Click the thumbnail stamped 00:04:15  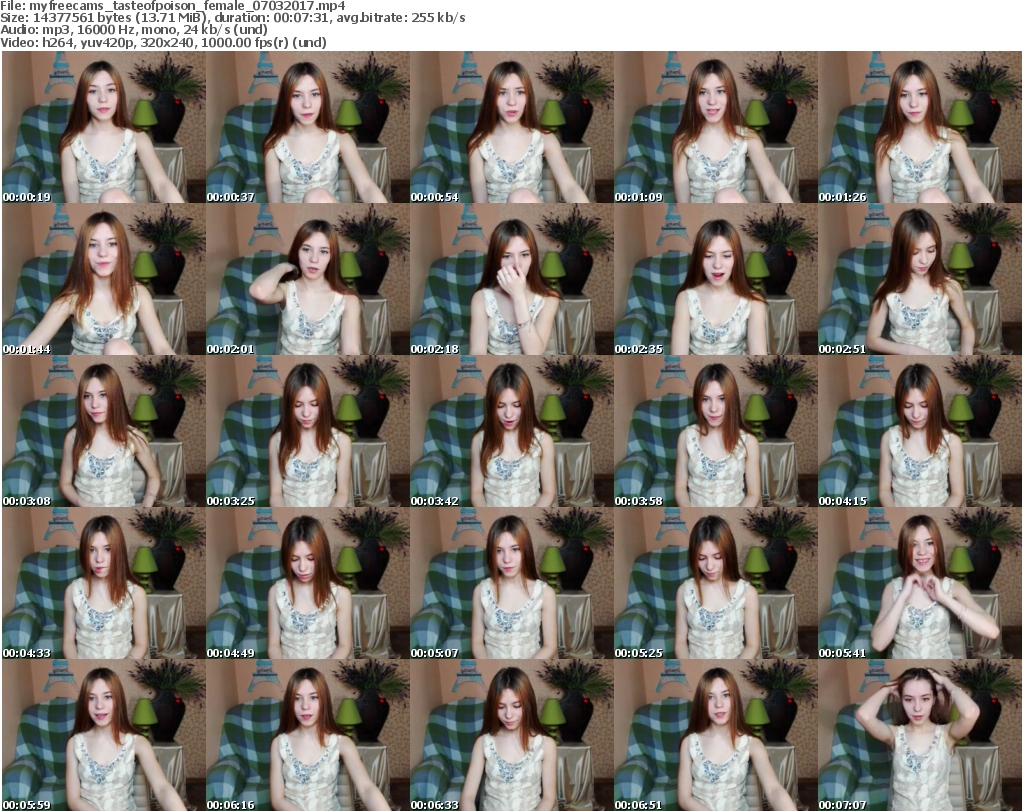(x=920, y=432)
